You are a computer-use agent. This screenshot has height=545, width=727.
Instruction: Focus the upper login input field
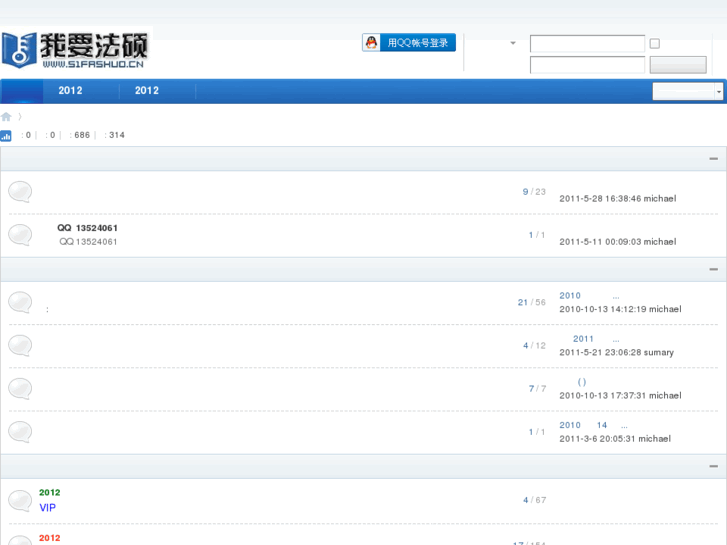click(587, 44)
